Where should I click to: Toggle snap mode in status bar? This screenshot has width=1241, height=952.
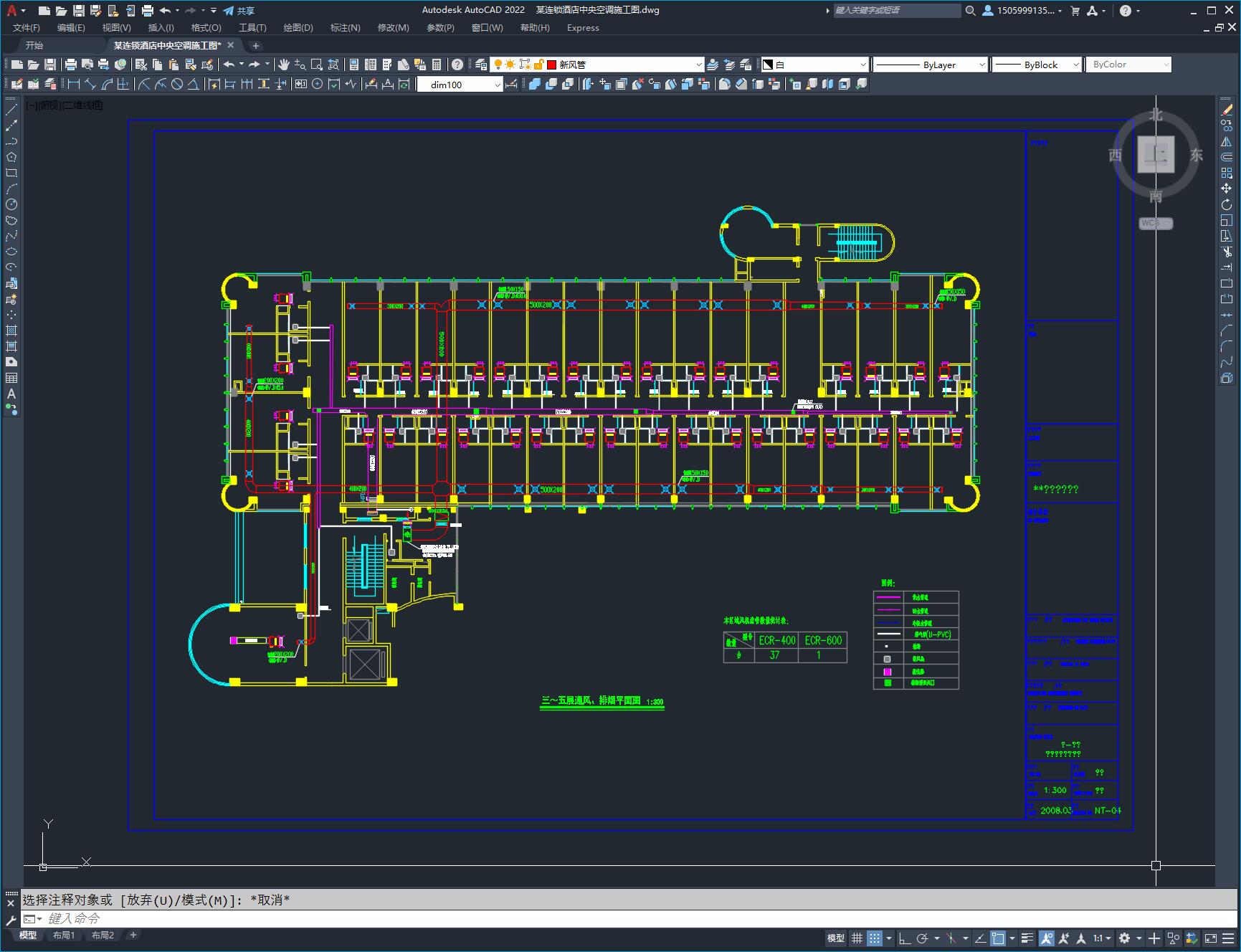pos(874,938)
